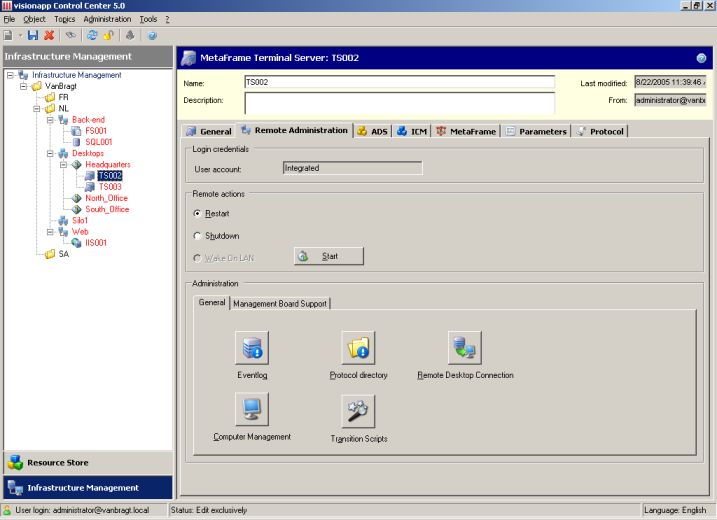Image resolution: width=717 pixels, height=520 pixels.
Task: Click the FS001 server icon
Action: click(x=76, y=131)
